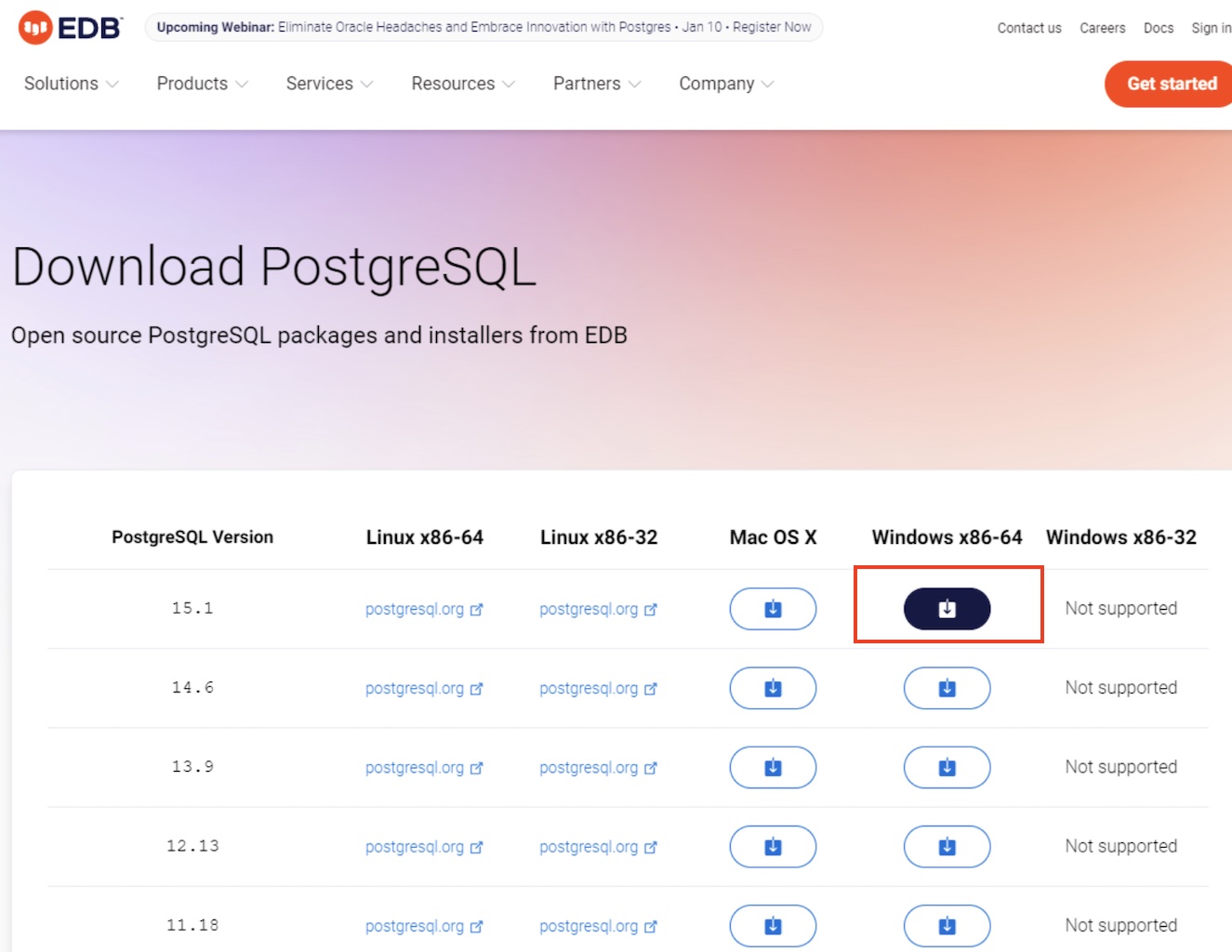Download PostgreSQL 12.13 for Windows x86-64
1232x952 pixels.
pyautogui.click(x=947, y=846)
